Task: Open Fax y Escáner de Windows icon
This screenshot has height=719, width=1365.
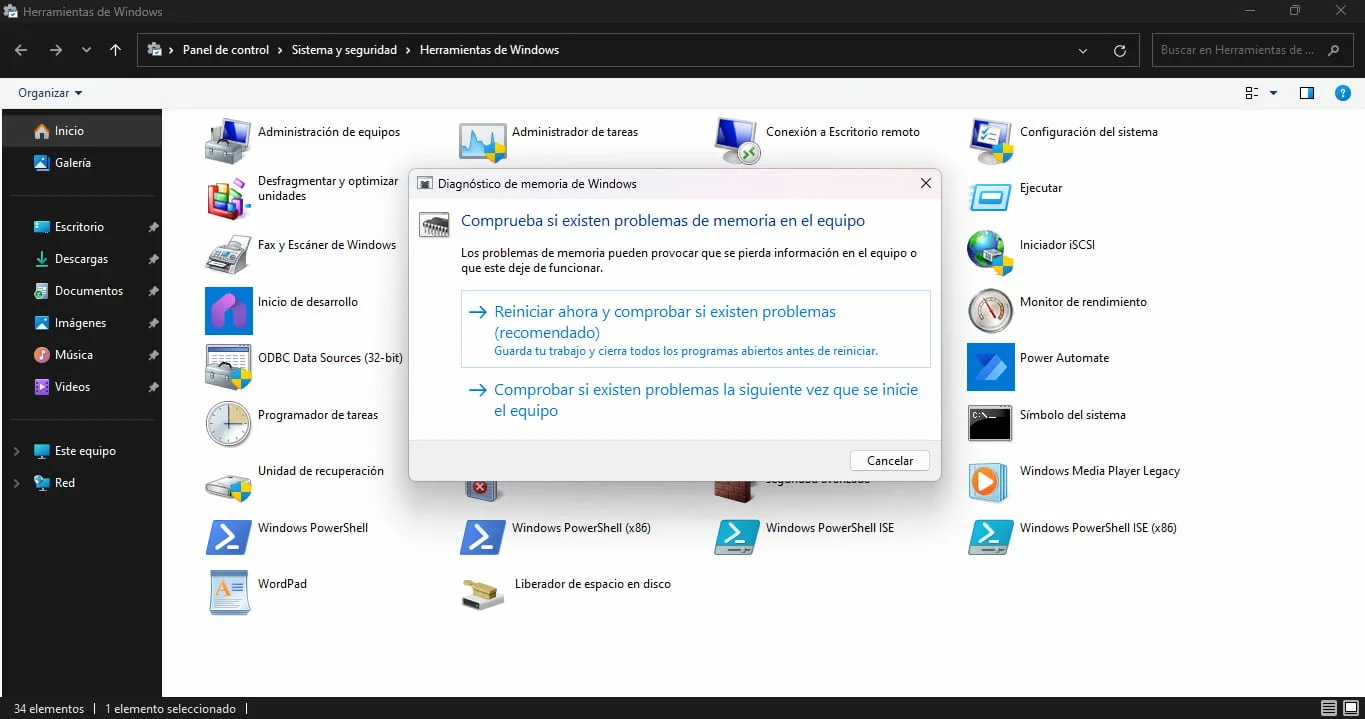Action: pos(228,254)
